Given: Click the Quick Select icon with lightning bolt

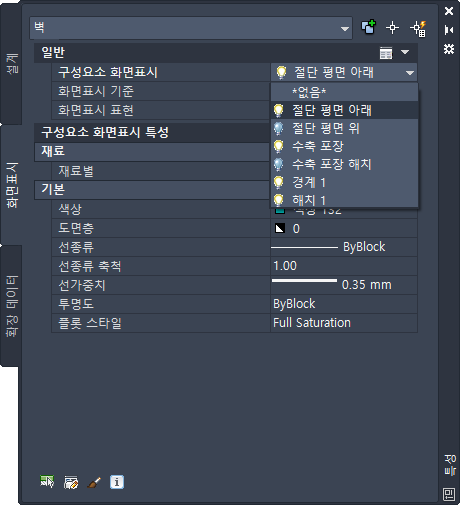Looking at the screenshot, I should [418, 28].
